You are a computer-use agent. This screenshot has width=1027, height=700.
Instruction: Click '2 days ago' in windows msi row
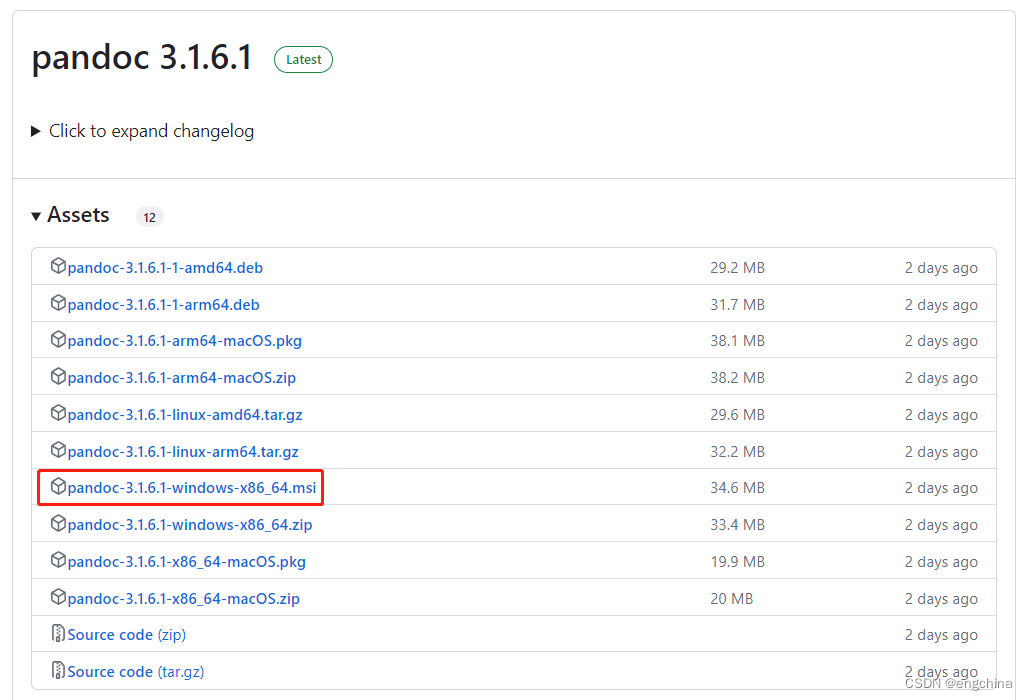click(x=941, y=488)
